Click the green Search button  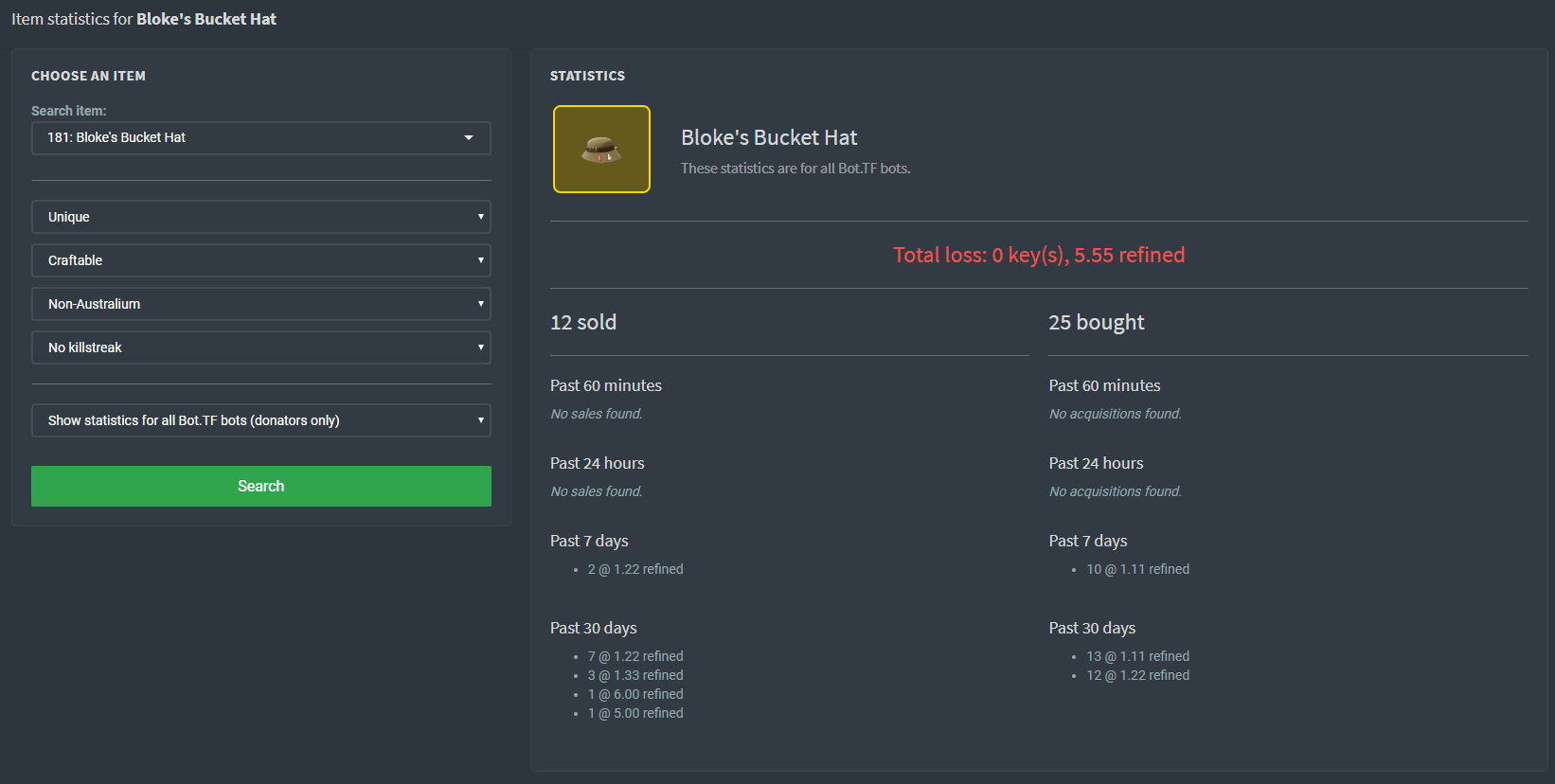click(260, 486)
